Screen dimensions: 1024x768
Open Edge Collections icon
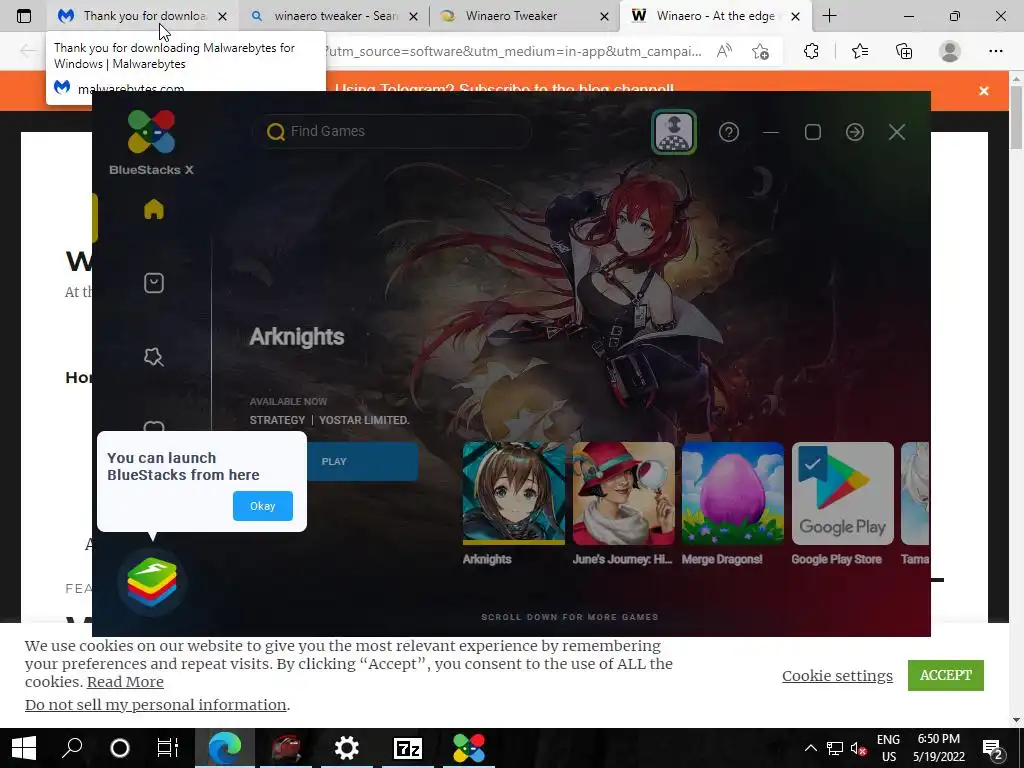[x=904, y=51]
